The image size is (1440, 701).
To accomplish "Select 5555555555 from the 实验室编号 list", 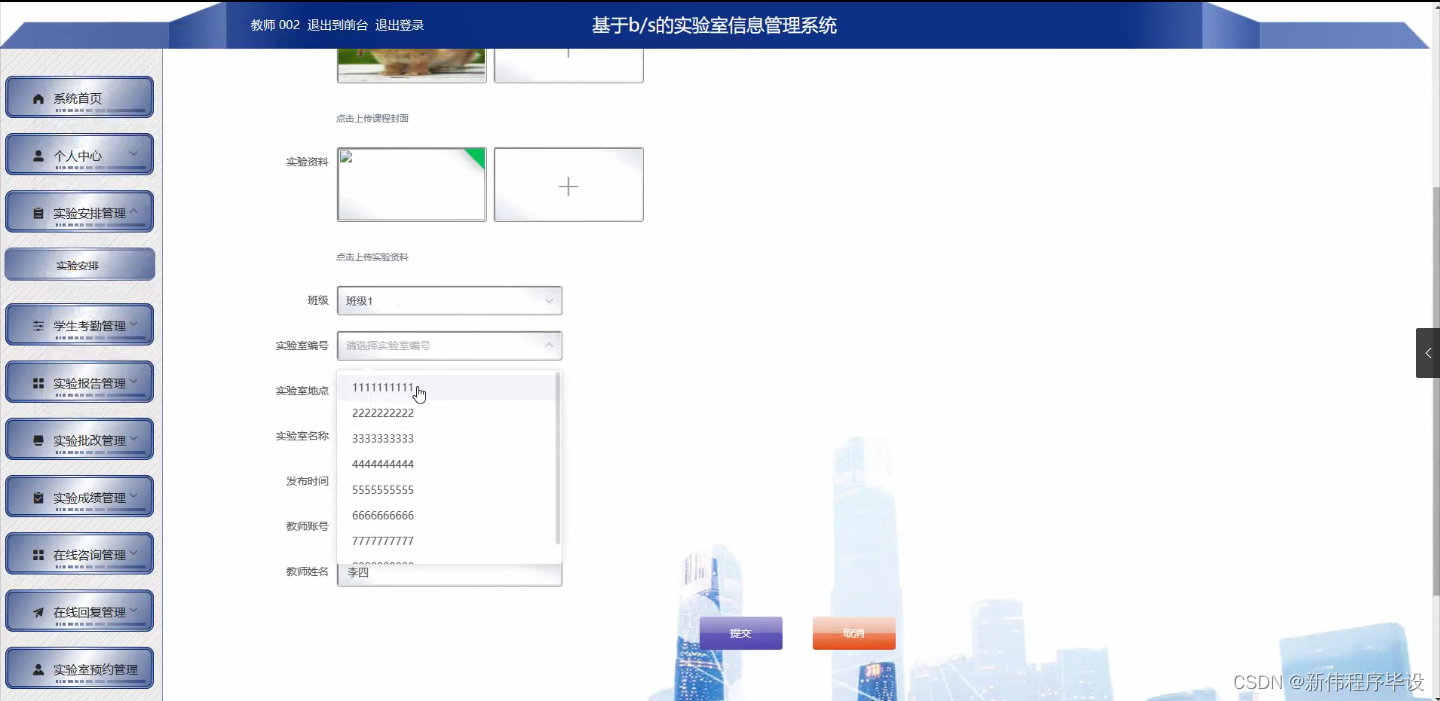I will (383, 489).
